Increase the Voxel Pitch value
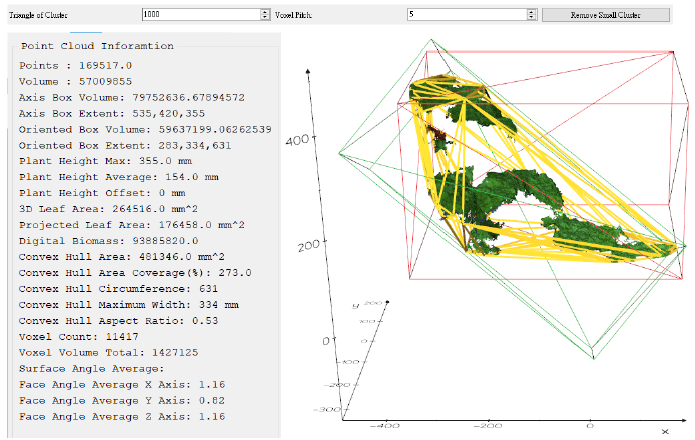The height and width of the screenshot is (440, 695). click(x=531, y=12)
